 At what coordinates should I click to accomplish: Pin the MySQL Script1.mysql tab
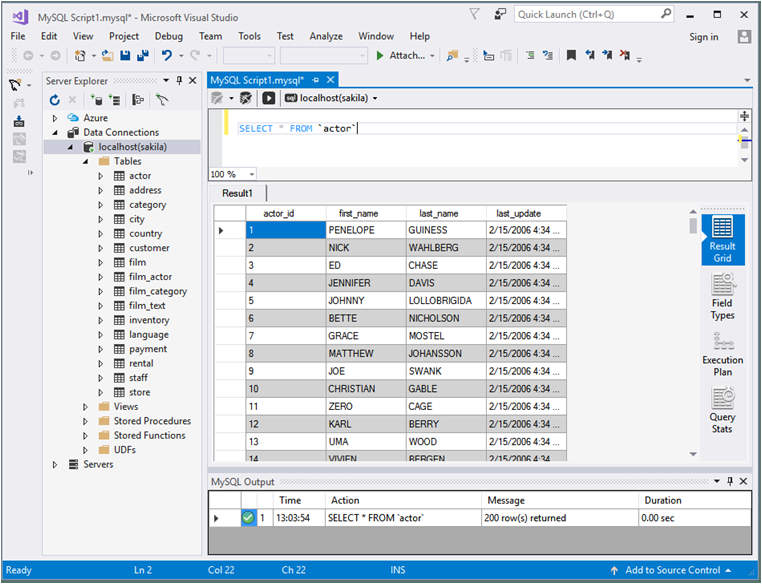[316, 80]
